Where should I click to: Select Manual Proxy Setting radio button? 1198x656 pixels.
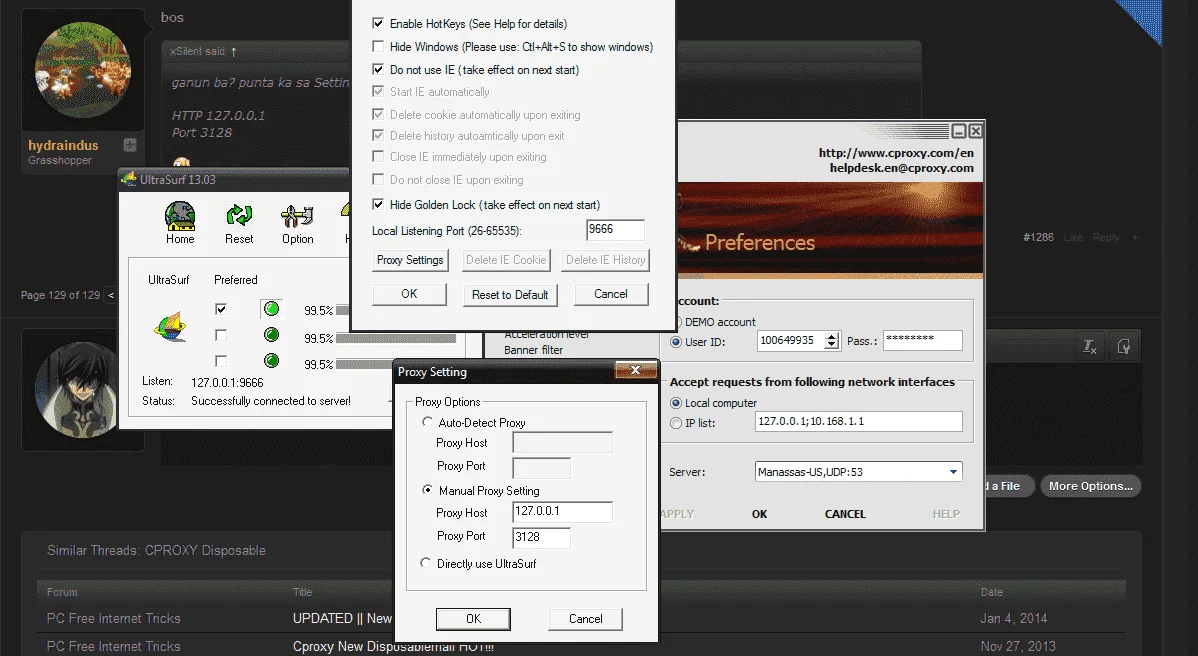click(427, 490)
